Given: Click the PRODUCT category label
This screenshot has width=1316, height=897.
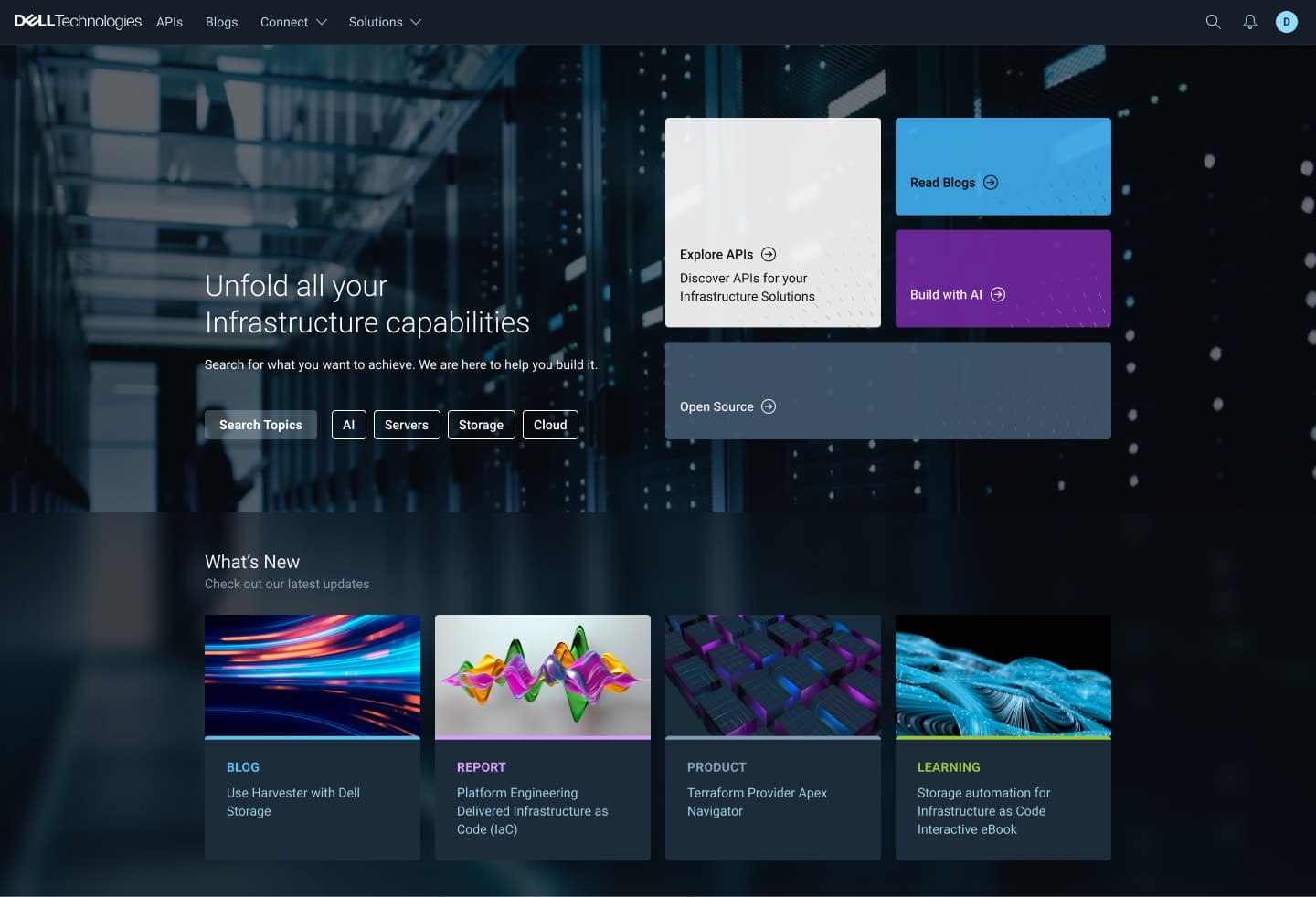Looking at the screenshot, I should pyautogui.click(x=716, y=767).
